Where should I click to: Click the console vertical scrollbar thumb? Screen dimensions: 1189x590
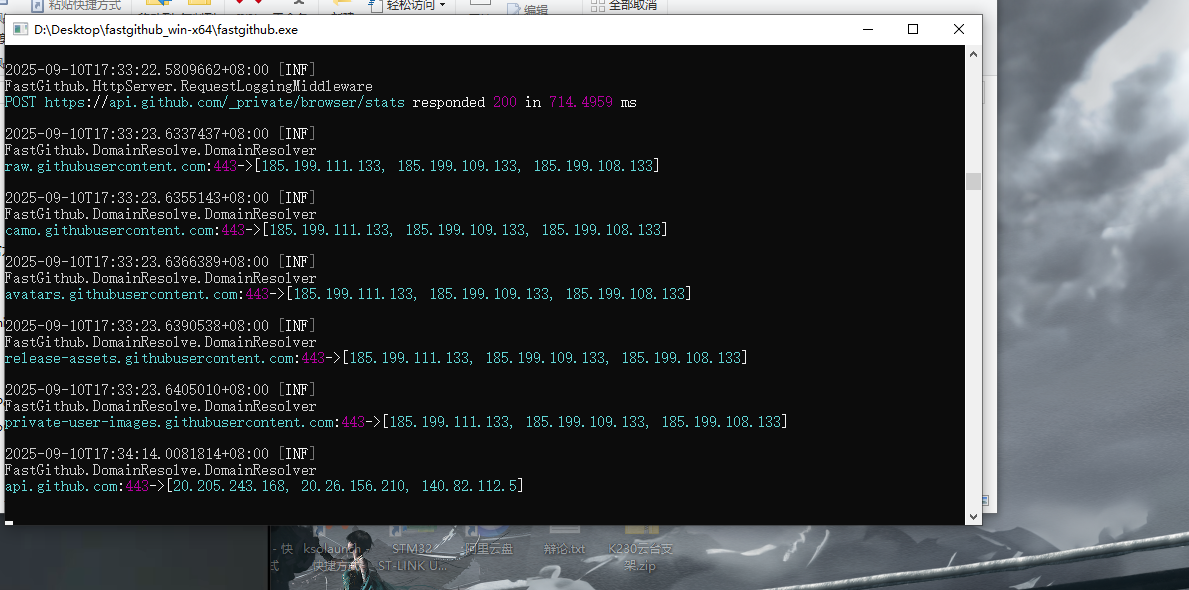pos(973,181)
